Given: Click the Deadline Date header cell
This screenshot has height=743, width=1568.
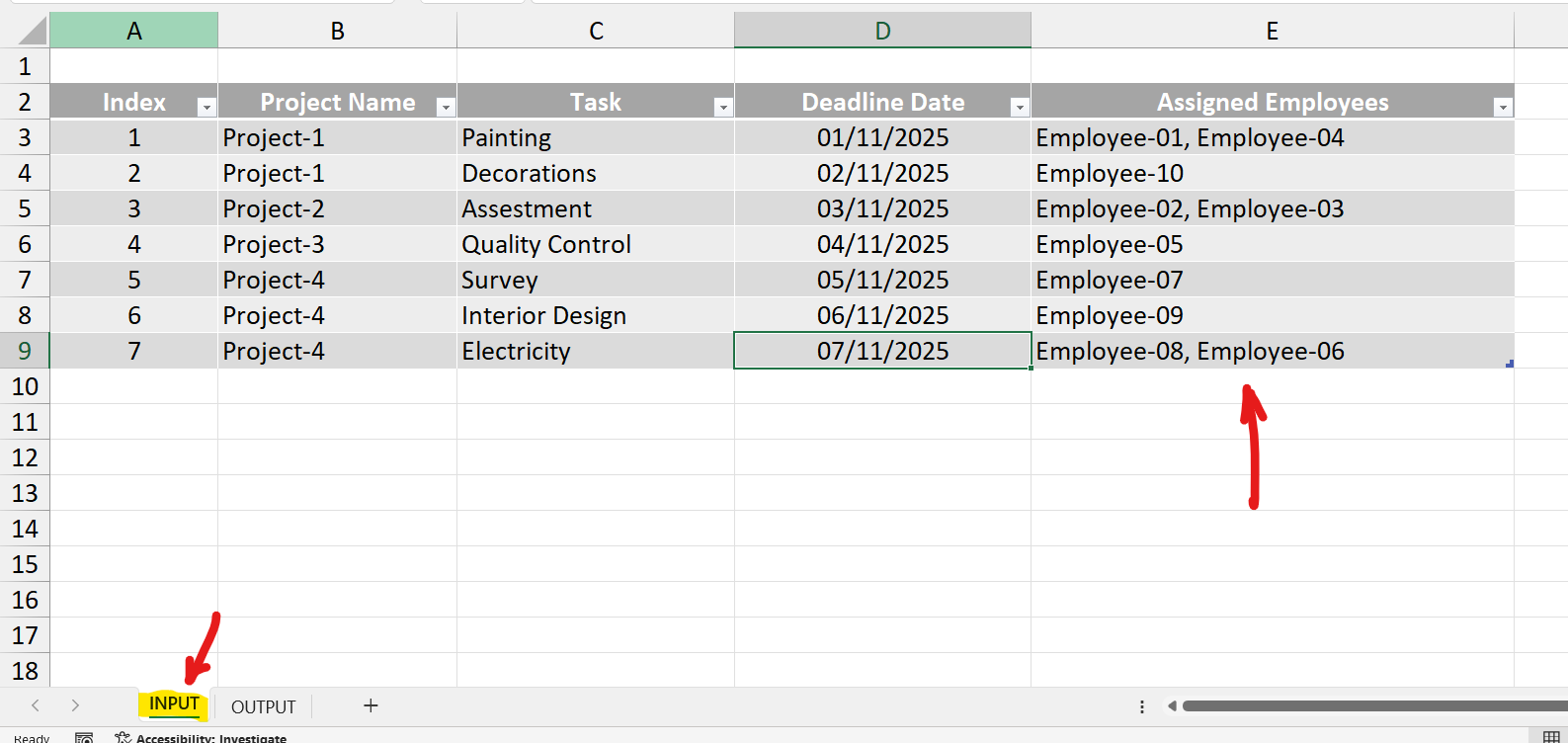Looking at the screenshot, I should click(x=882, y=102).
